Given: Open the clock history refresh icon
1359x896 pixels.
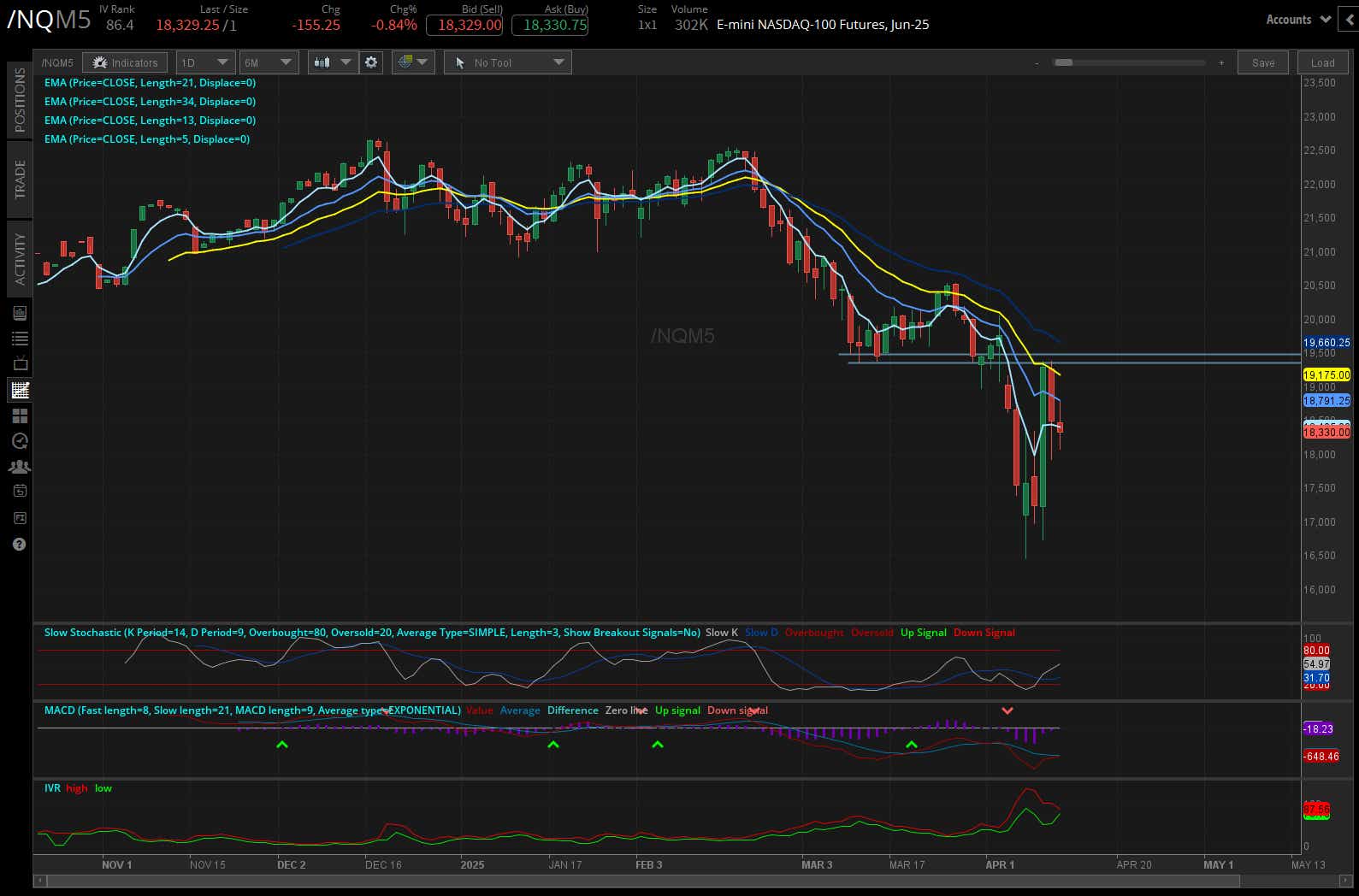Looking at the screenshot, I should [x=20, y=441].
